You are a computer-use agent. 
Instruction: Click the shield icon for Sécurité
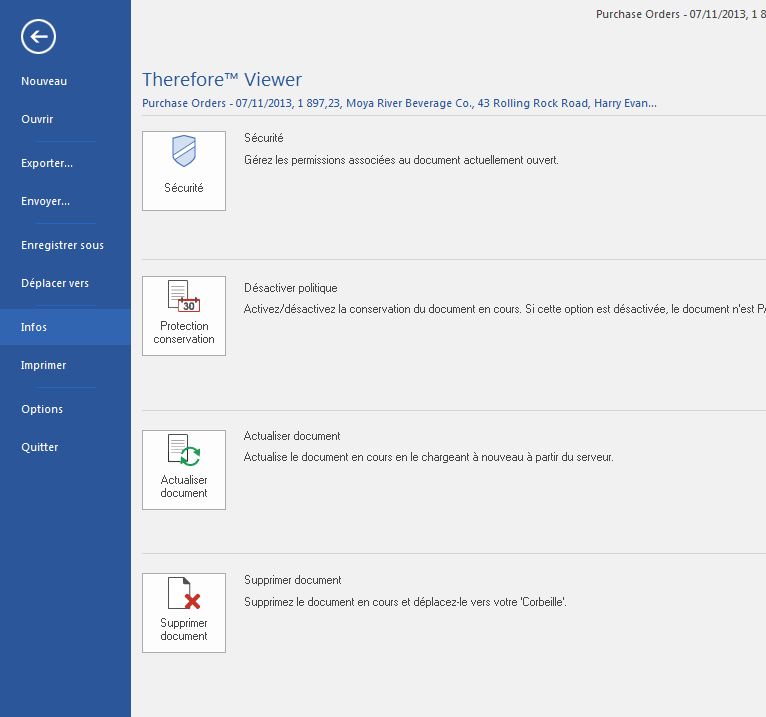[184, 153]
